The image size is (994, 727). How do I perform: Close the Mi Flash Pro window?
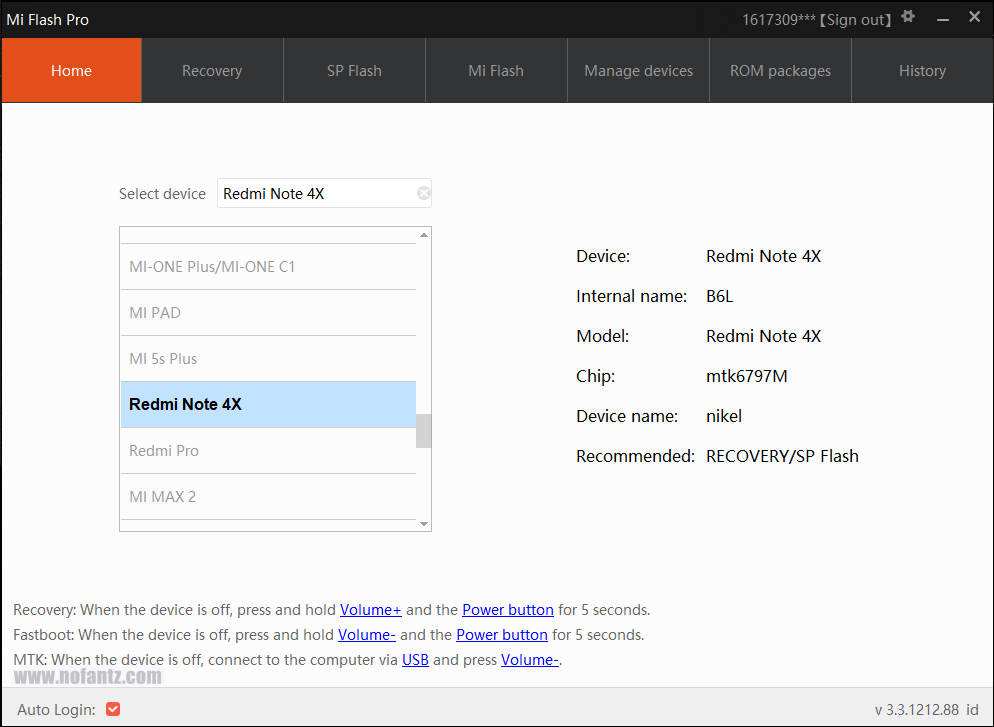click(974, 17)
